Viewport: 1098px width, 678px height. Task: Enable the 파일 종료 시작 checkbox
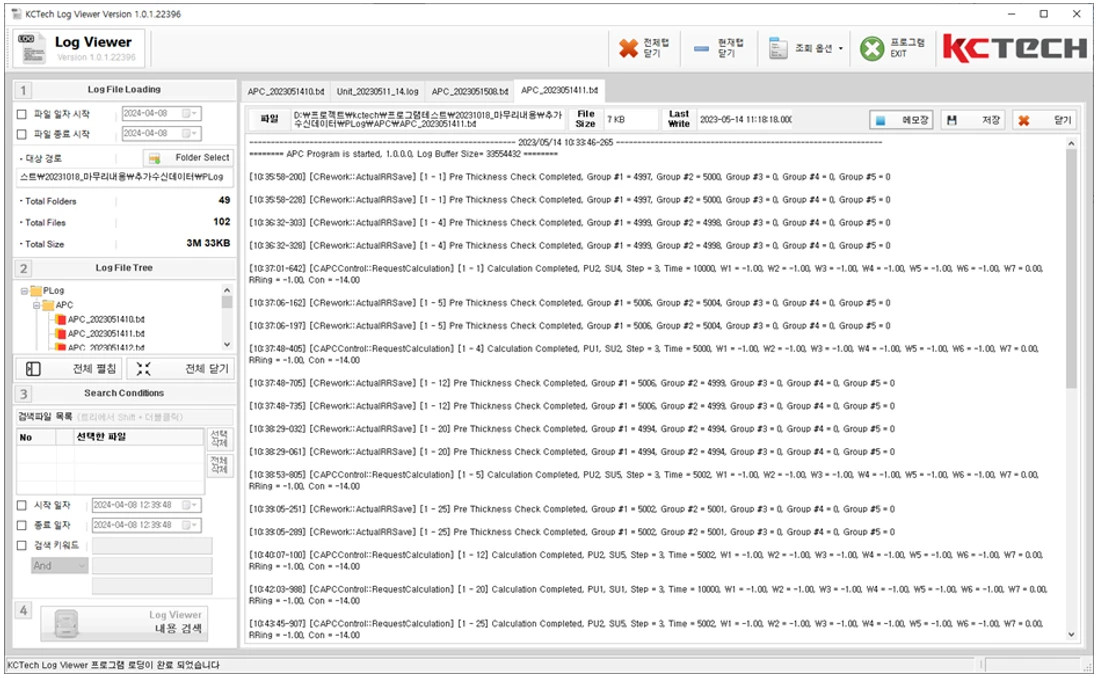coord(22,134)
